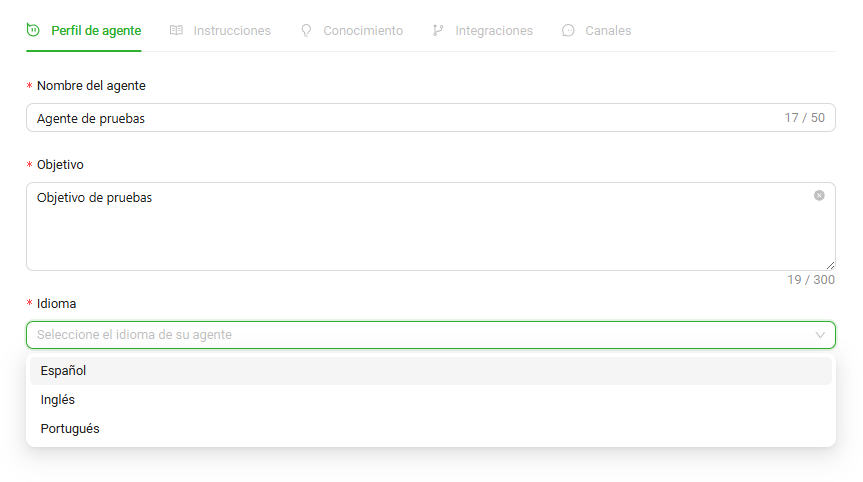
Task: Focus the Nombre del agente input field
Action: (x=400, y=118)
